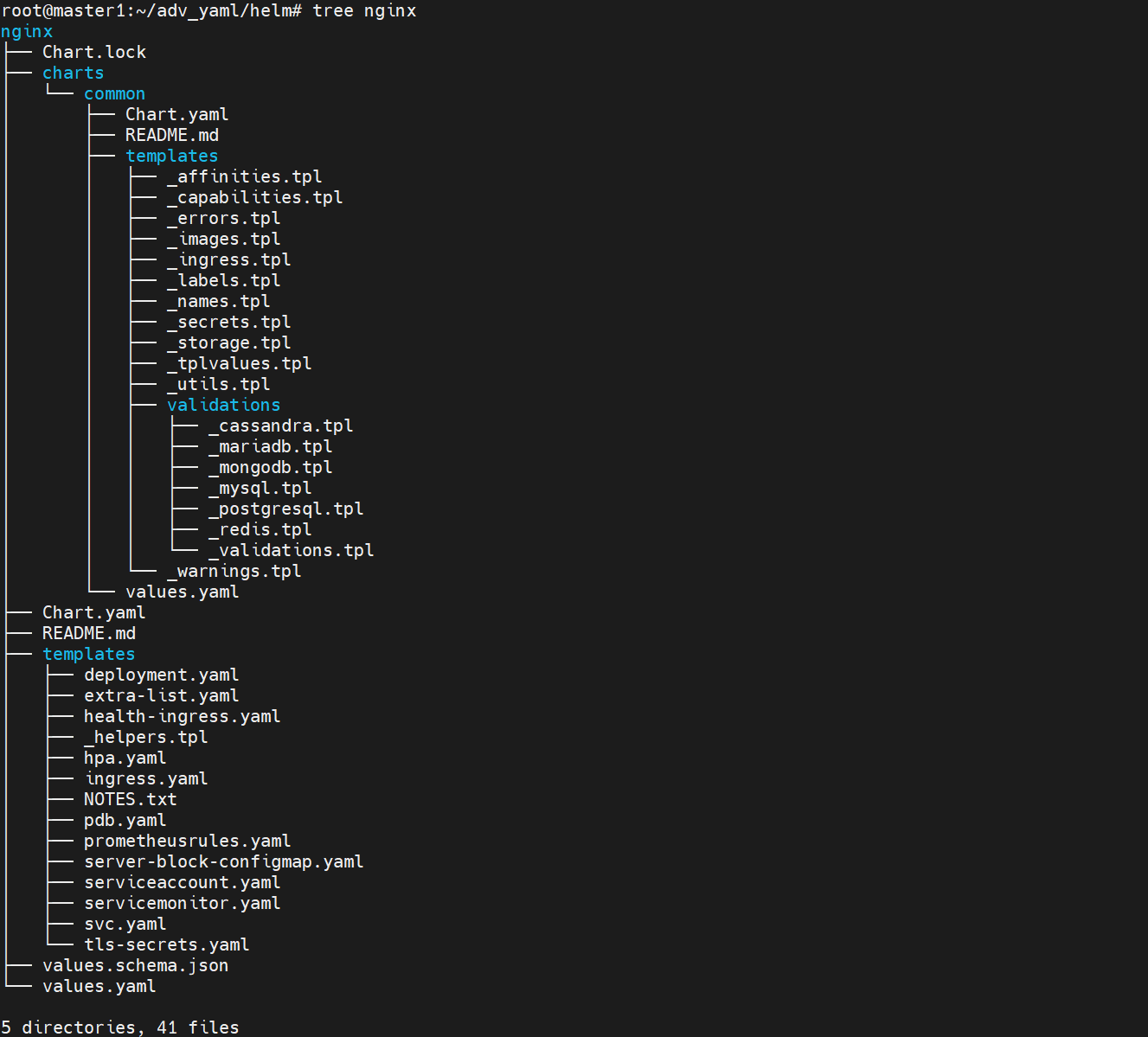
Task: Select 'values.yaml' right below '_warnings.tpl'
Action: 182,592
